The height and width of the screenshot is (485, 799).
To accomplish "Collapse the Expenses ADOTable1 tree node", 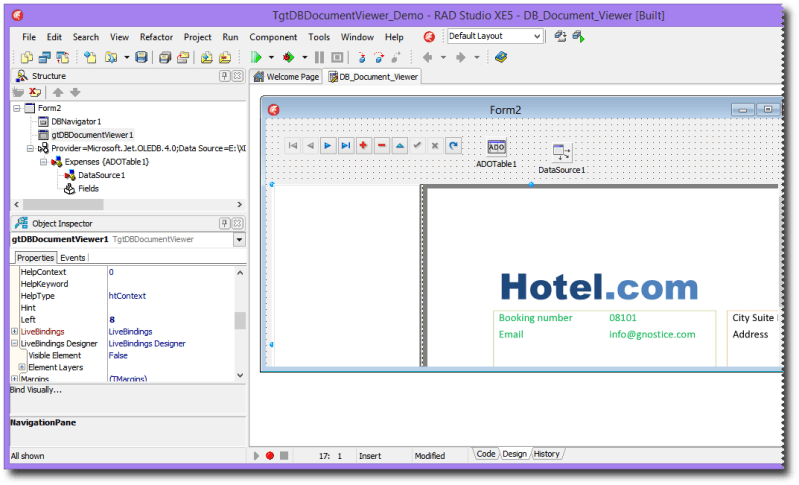I will pos(44,162).
